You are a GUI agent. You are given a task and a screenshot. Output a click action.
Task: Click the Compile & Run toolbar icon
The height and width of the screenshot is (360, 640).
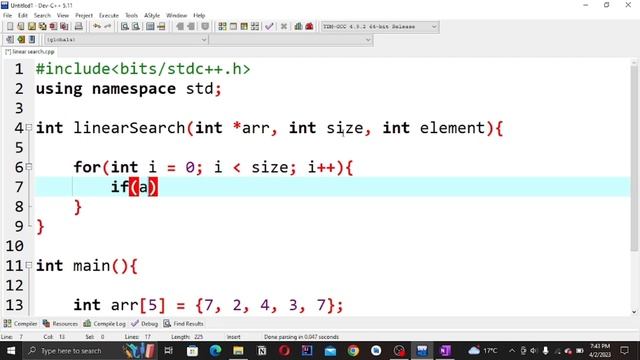tap(244, 27)
